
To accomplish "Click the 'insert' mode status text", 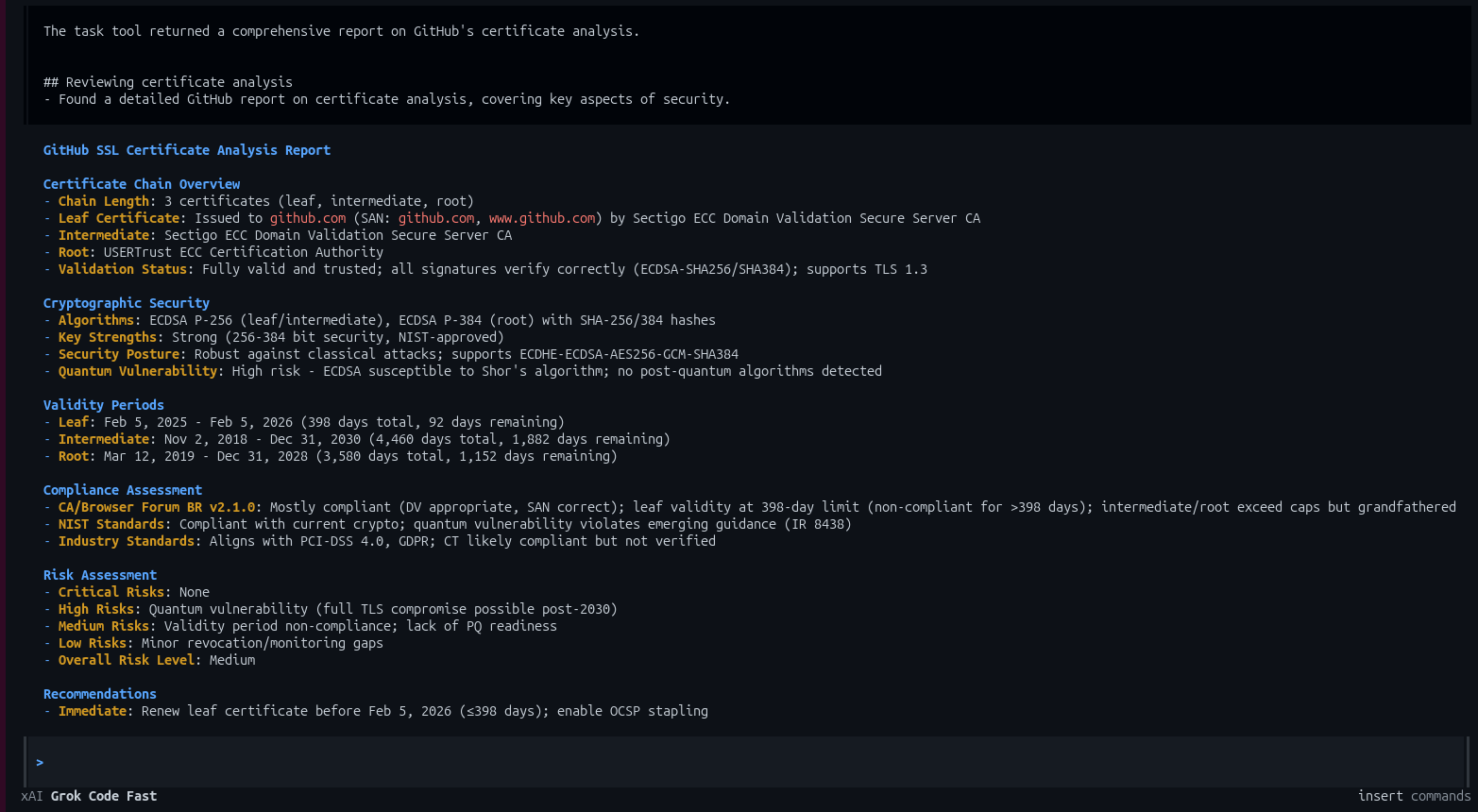I will pos(1381,796).
